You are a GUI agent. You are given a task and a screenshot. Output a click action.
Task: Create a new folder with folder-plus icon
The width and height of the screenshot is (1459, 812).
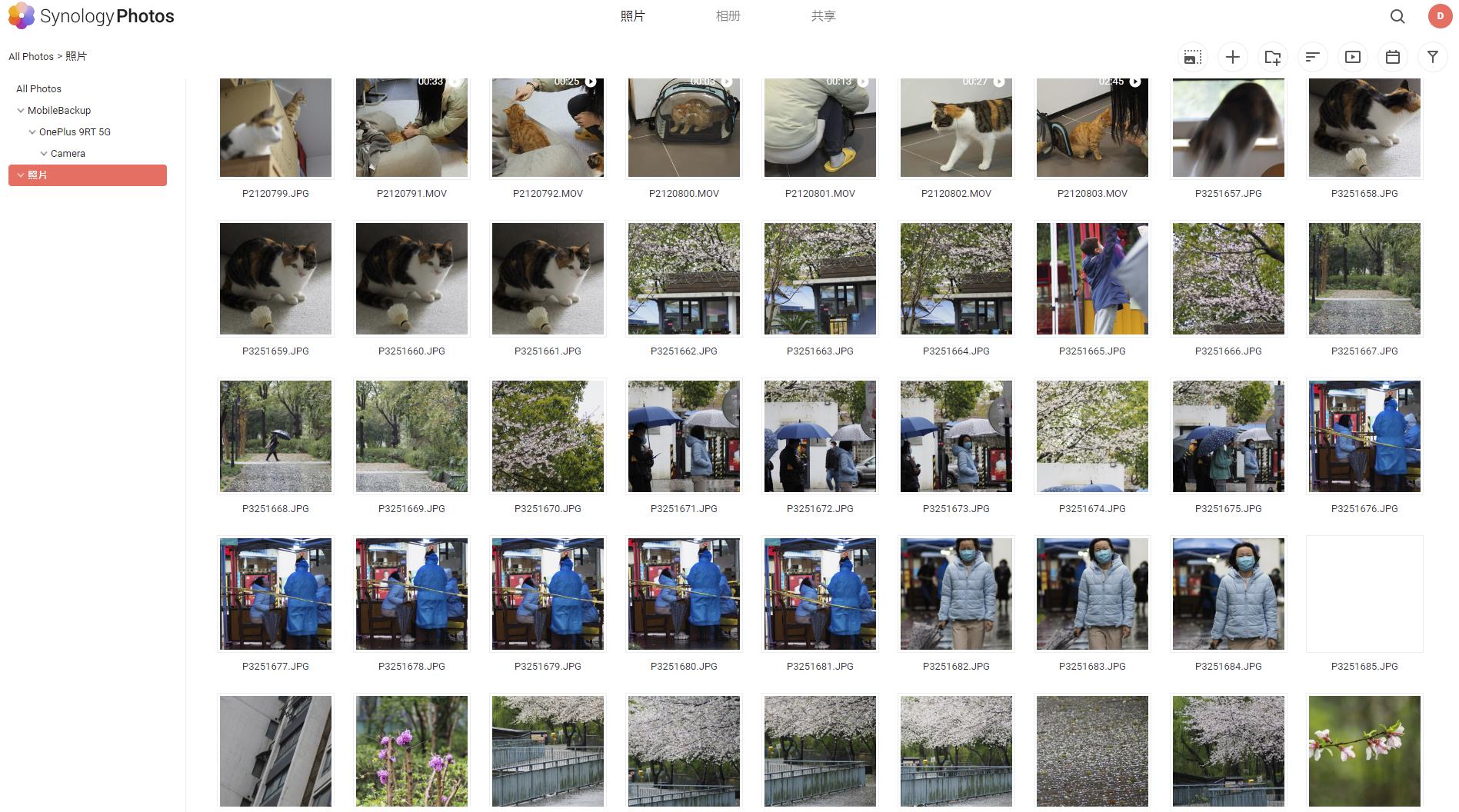tap(1272, 57)
